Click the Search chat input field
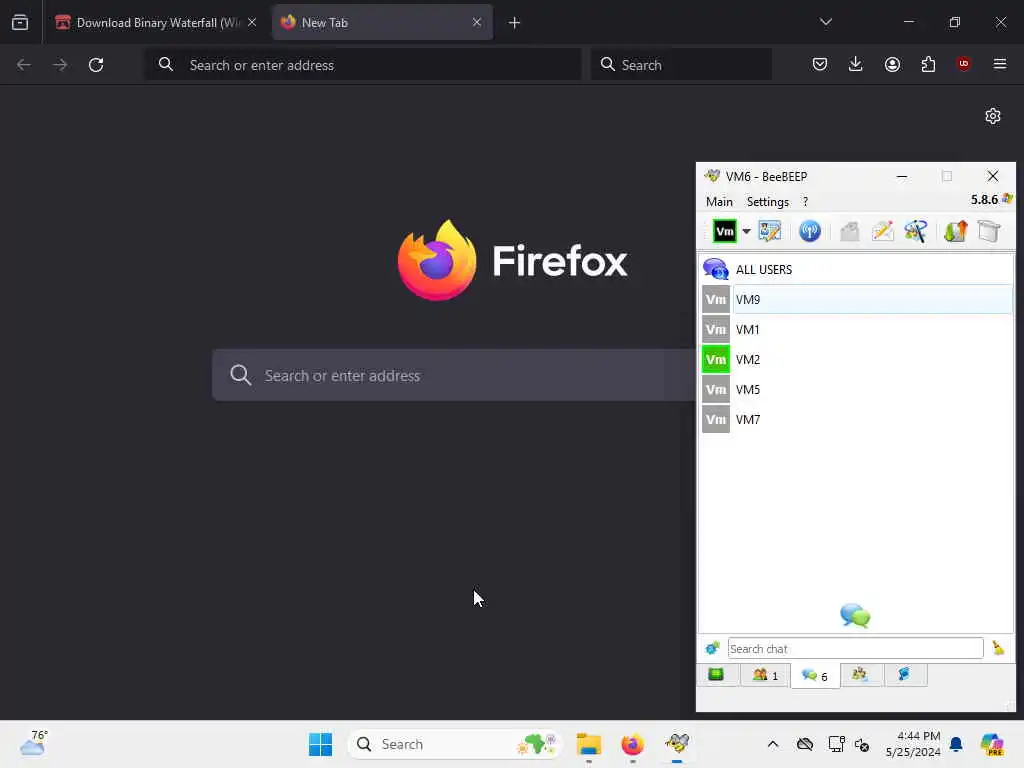The image size is (1024, 768). (x=855, y=648)
